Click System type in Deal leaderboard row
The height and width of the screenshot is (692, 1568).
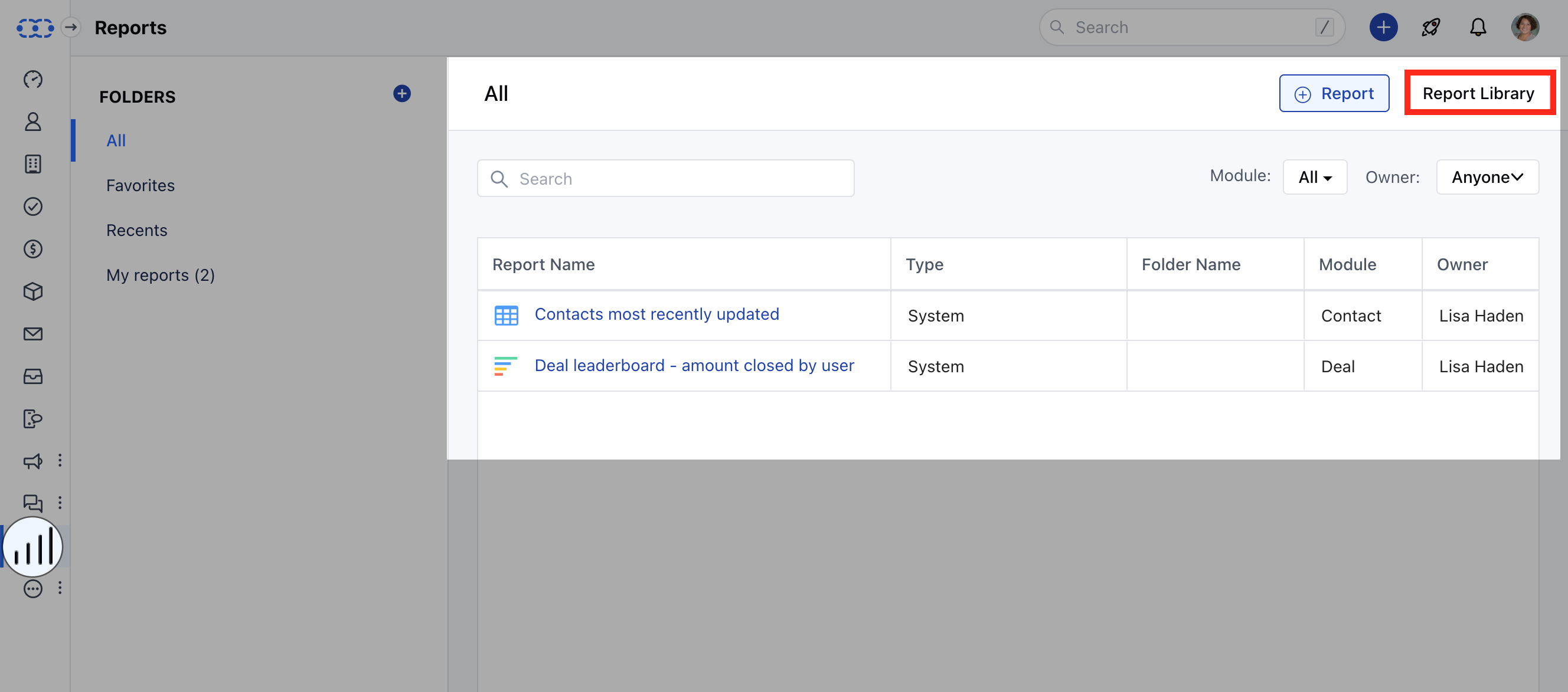pyautogui.click(x=936, y=367)
